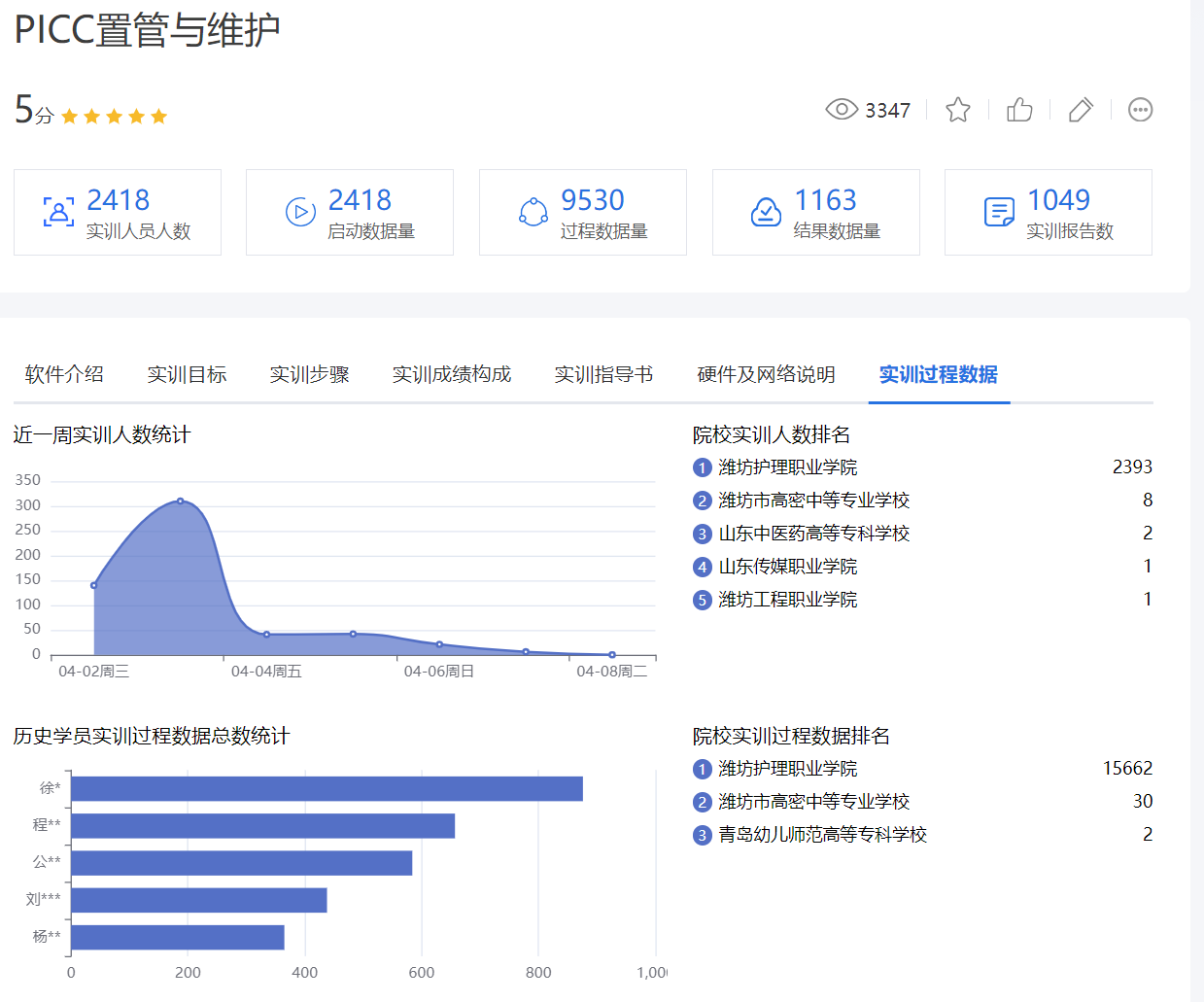Favorite the course with the star icon

point(957,110)
